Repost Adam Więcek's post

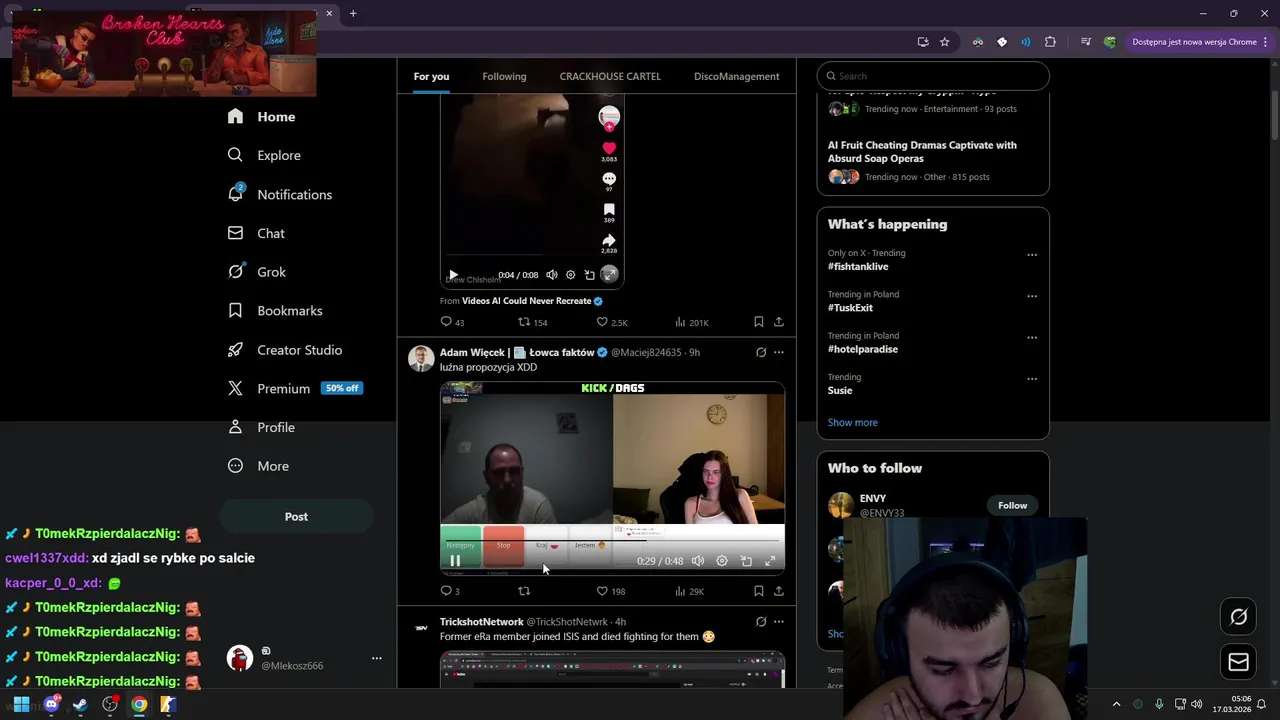coord(524,591)
